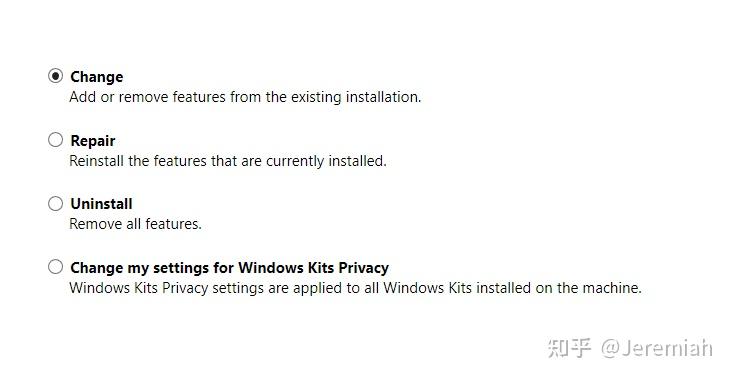Choose the empty circle beside the privacy option
Viewport: 731px width, 378px height.
click(x=55, y=267)
